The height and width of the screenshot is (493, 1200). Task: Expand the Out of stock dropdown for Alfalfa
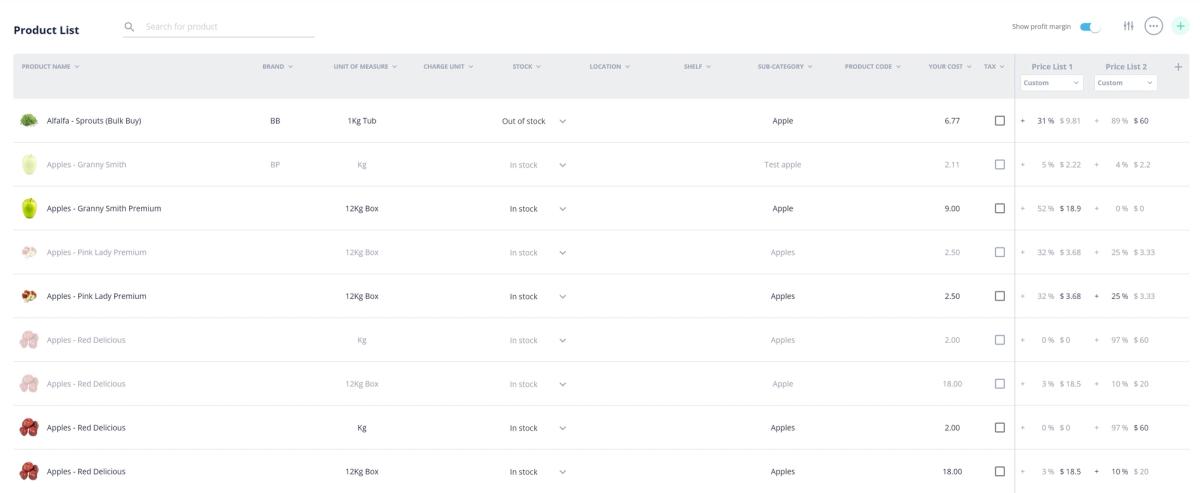(562, 121)
